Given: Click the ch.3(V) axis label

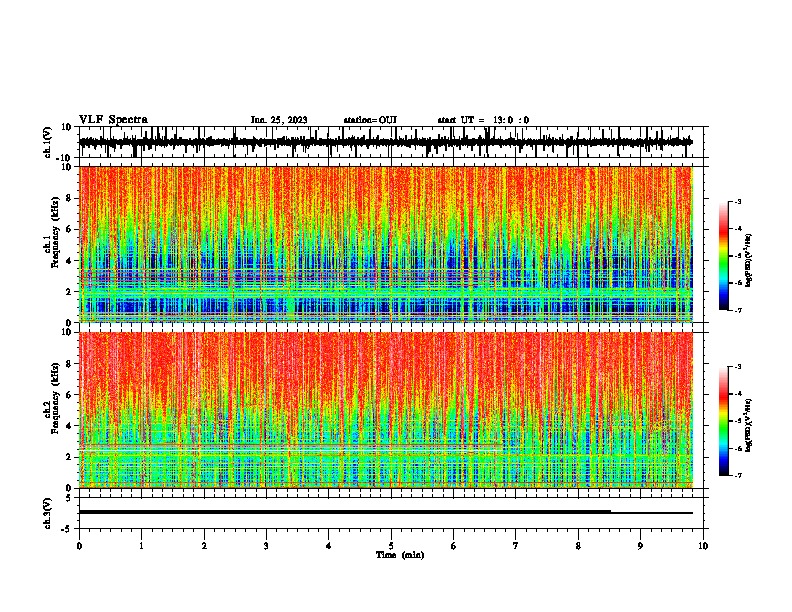Looking at the screenshot, I should (x=47, y=513).
